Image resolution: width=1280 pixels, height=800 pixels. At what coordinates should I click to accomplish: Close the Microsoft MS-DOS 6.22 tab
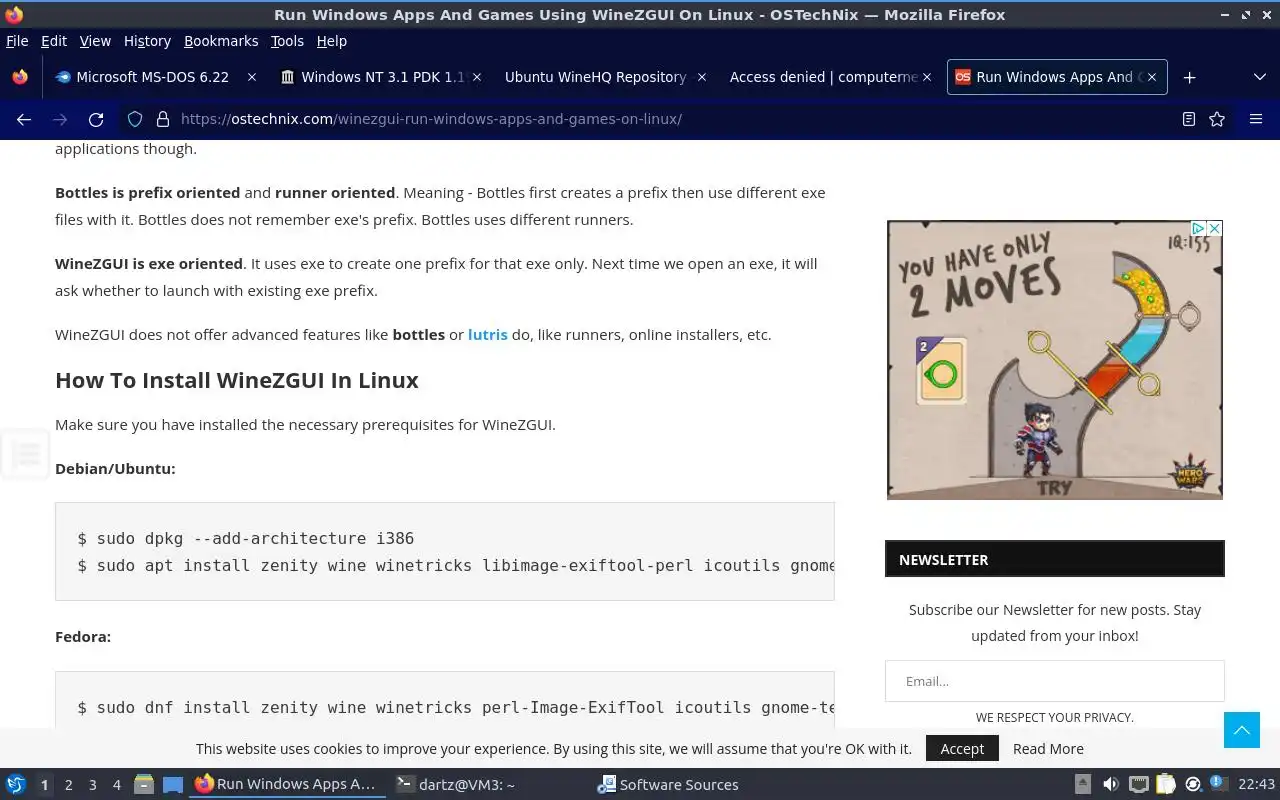click(x=252, y=77)
